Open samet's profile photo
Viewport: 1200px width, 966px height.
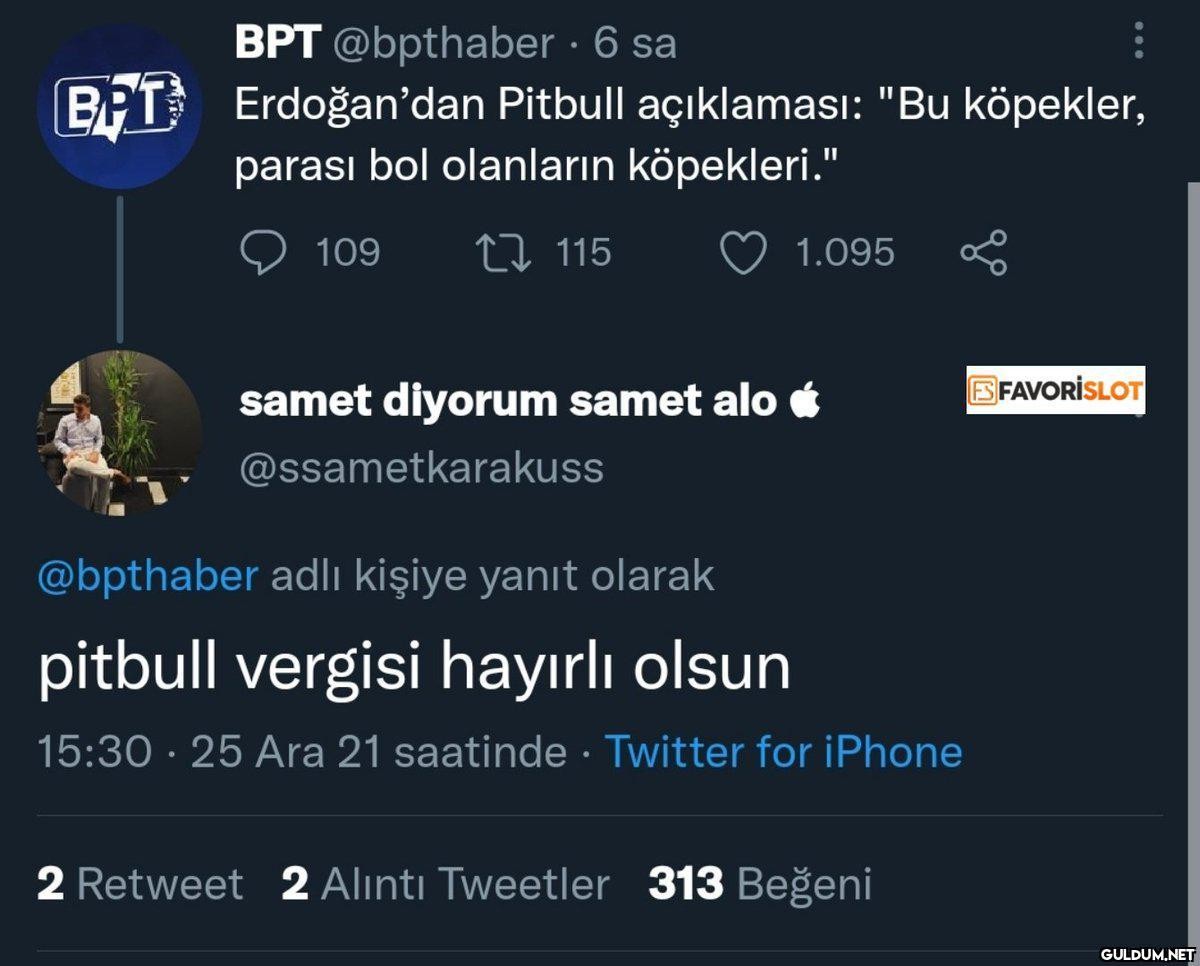click(x=119, y=433)
